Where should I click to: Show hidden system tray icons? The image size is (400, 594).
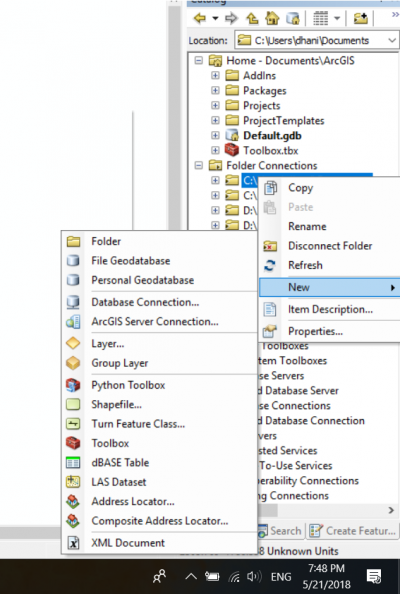(x=191, y=577)
